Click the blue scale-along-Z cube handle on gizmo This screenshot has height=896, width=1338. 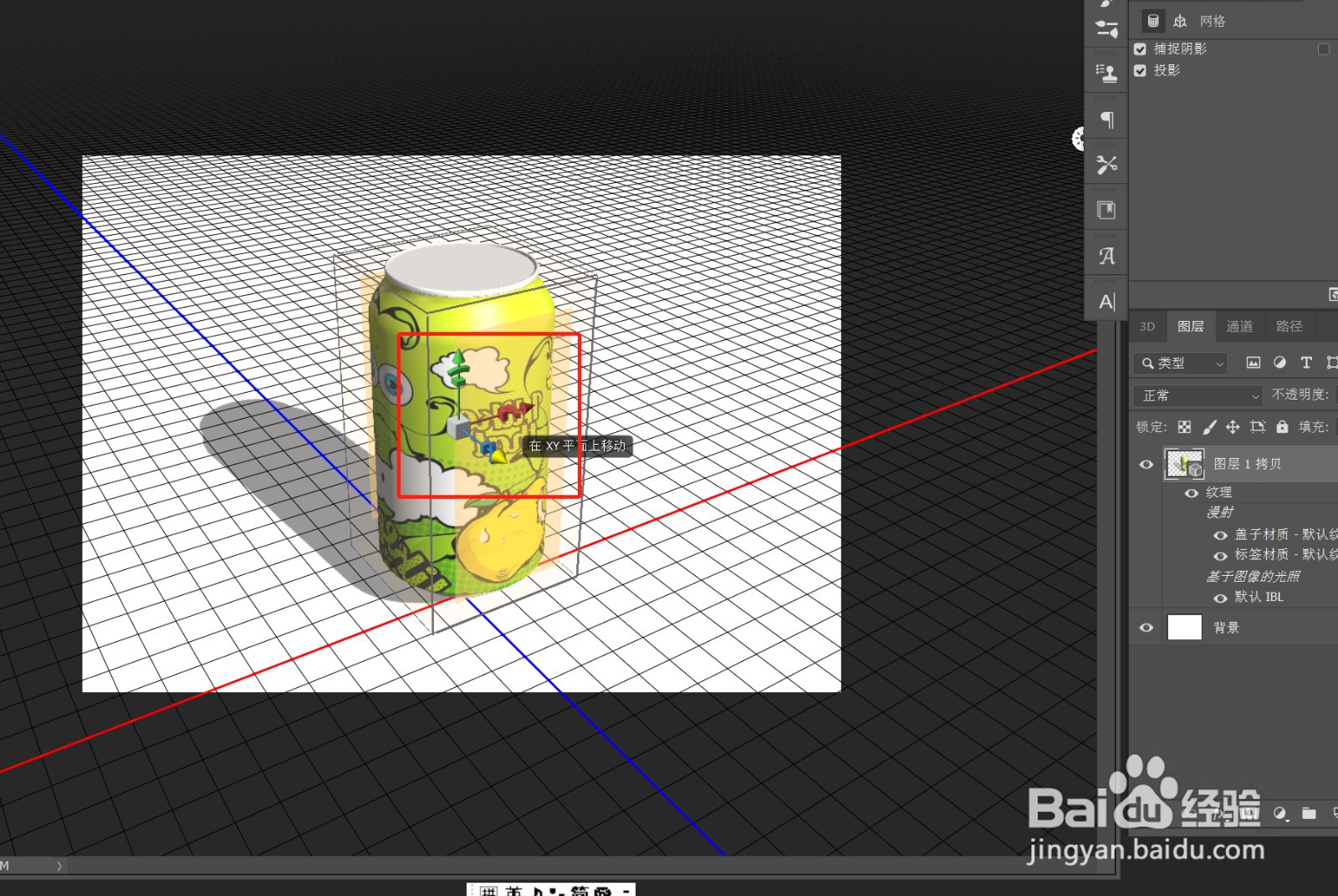pos(488,449)
